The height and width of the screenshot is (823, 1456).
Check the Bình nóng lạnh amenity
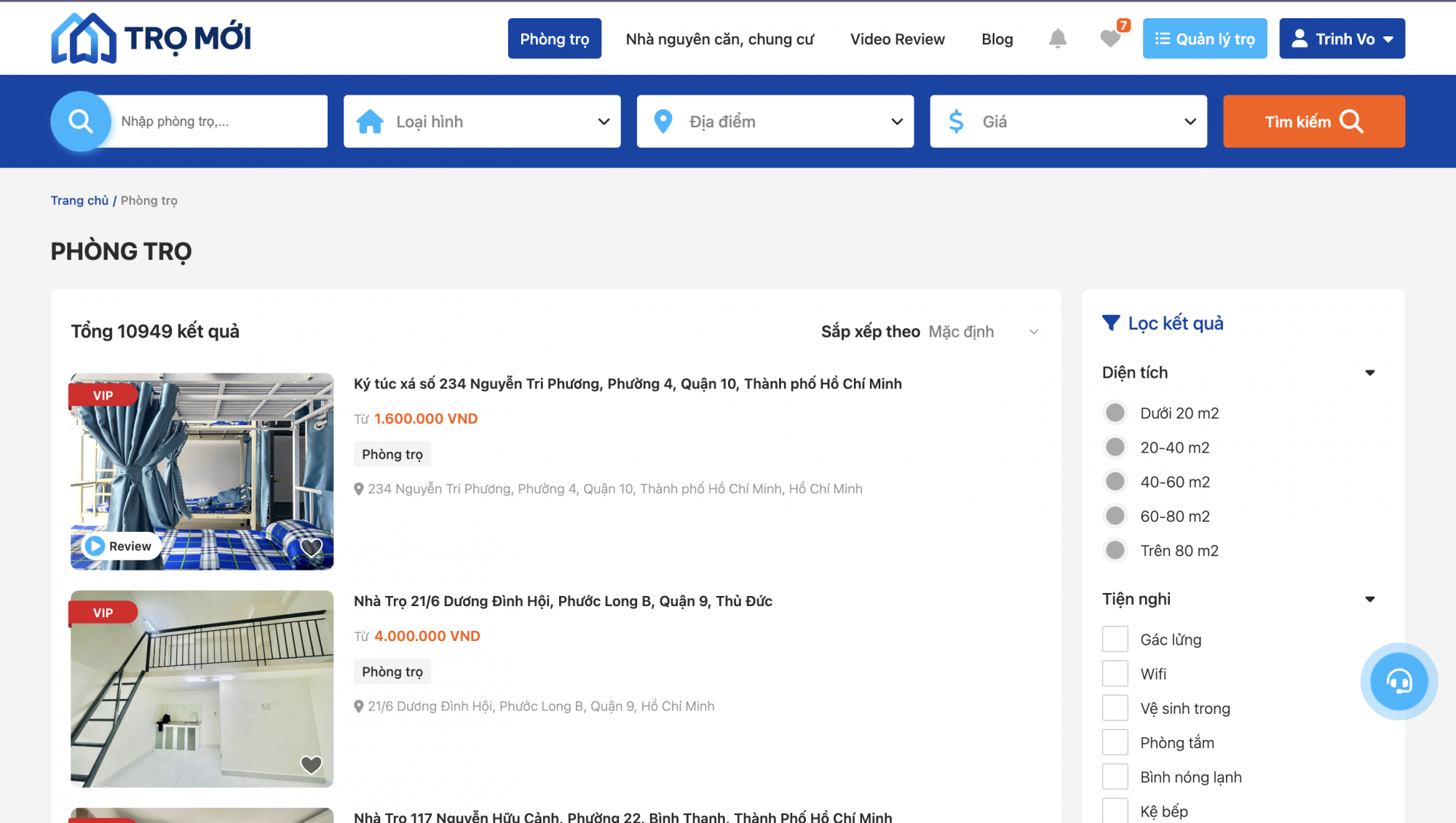pos(1115,776)
